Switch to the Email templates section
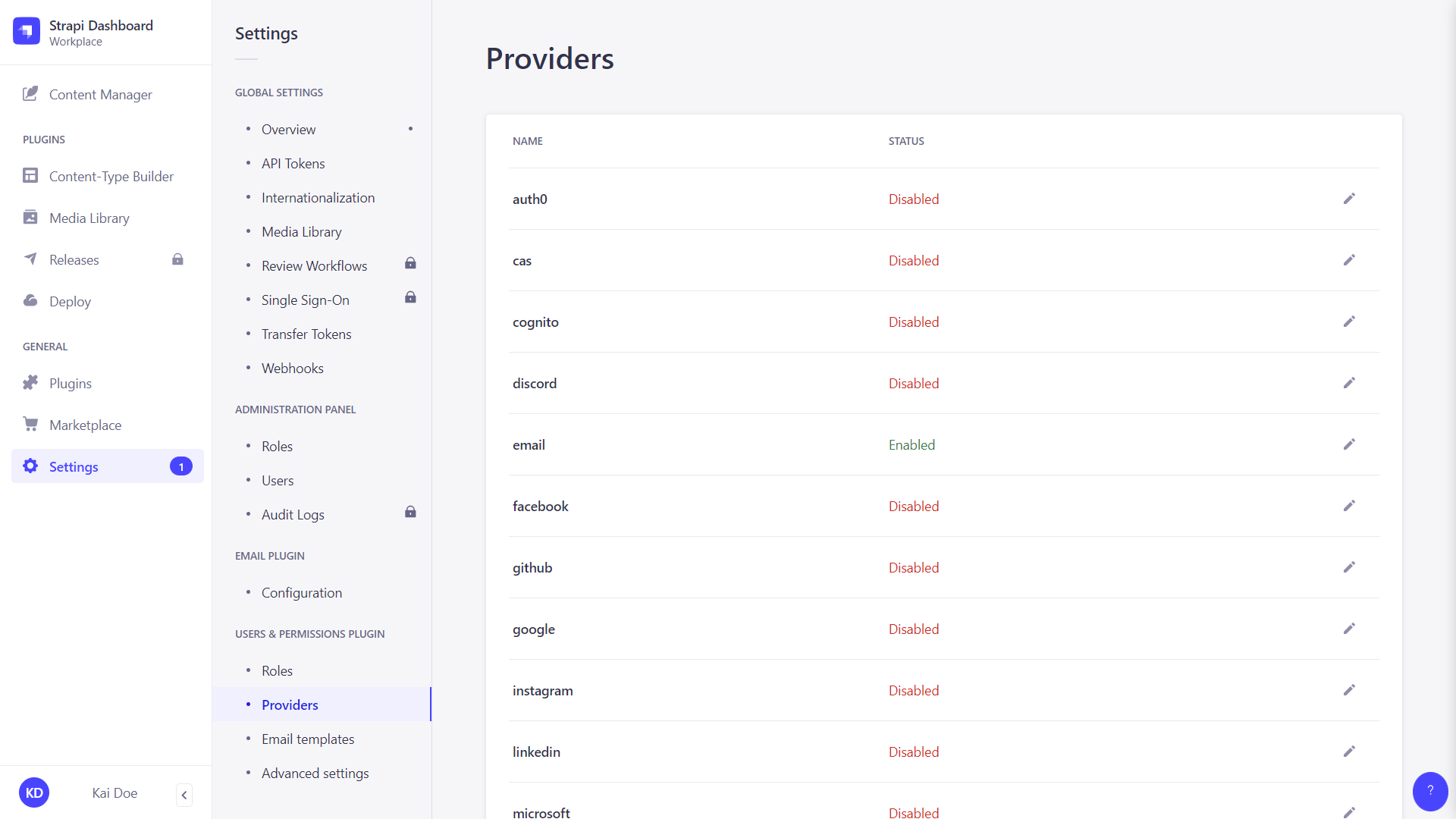 pos(307,739)
